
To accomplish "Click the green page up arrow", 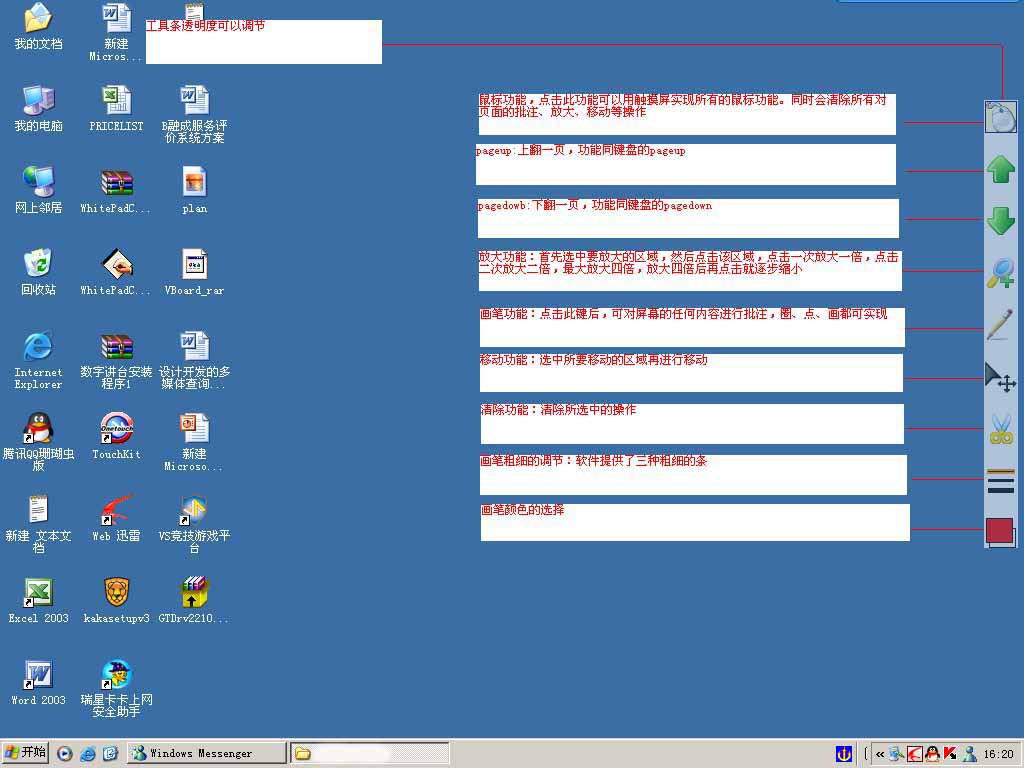I will point(1000,170).
